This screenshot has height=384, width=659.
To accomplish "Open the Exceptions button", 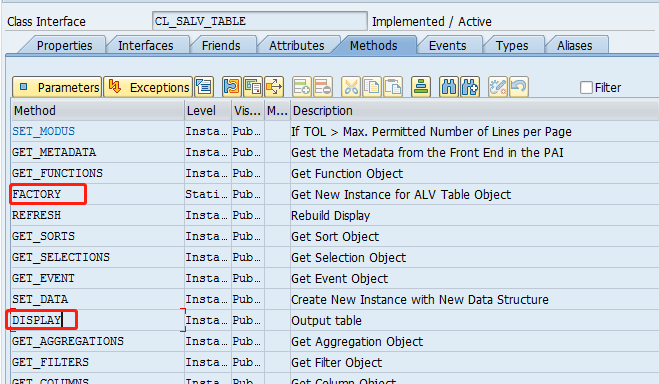I will [x=148, y=87].
